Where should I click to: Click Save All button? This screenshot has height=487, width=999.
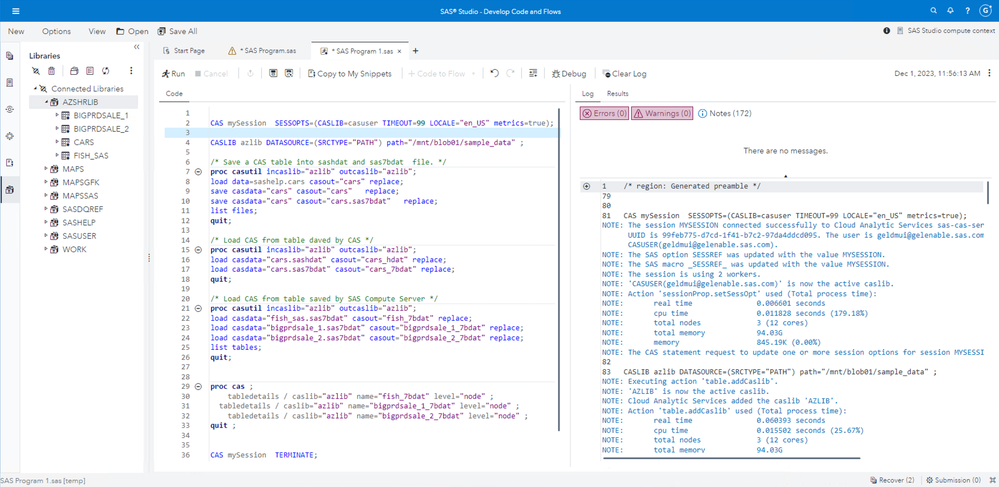pyautogui.click(x=176, y=31)
